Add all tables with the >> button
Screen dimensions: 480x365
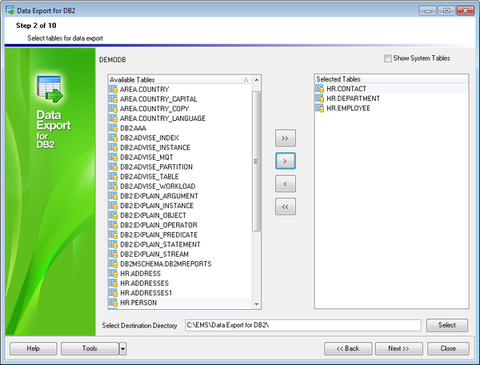[285, 138]
